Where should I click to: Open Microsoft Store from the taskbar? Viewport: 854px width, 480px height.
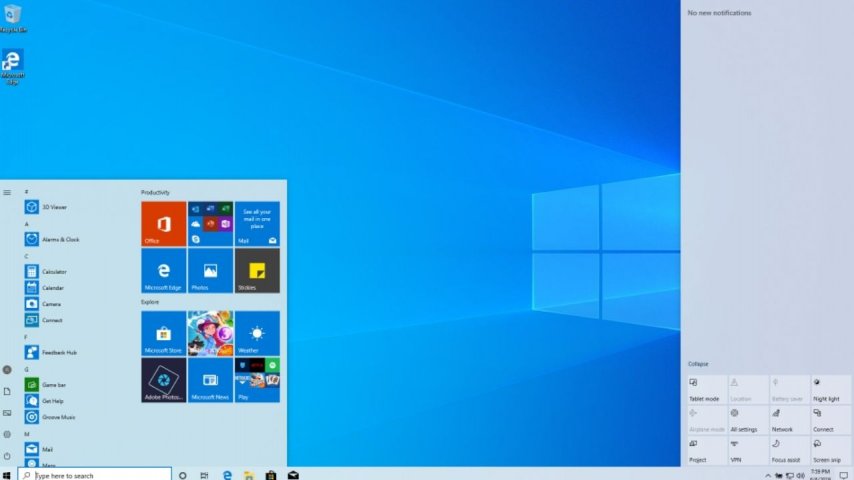pos(271,475)
